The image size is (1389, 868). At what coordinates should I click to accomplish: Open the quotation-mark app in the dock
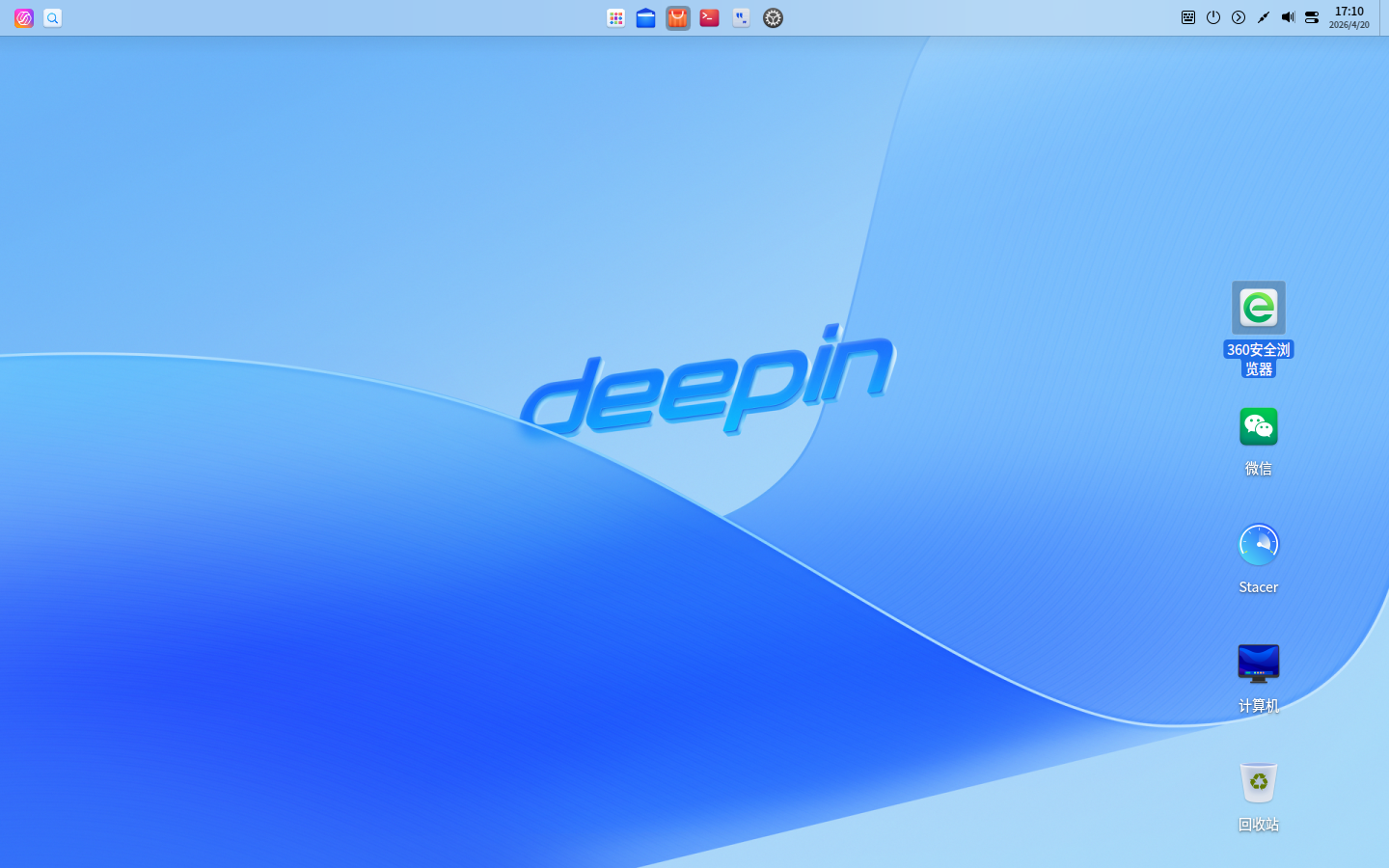tap(741, 17)
